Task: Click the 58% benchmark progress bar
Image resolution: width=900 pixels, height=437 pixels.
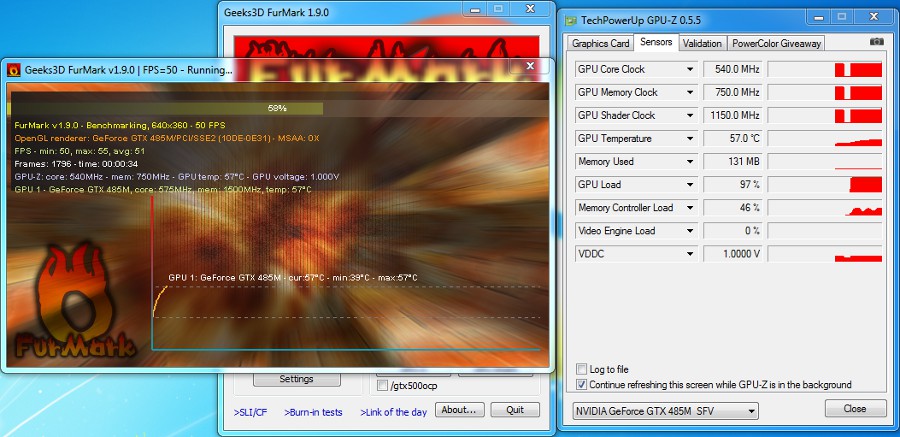Action: pyautogui.click(x=280, y=108)
